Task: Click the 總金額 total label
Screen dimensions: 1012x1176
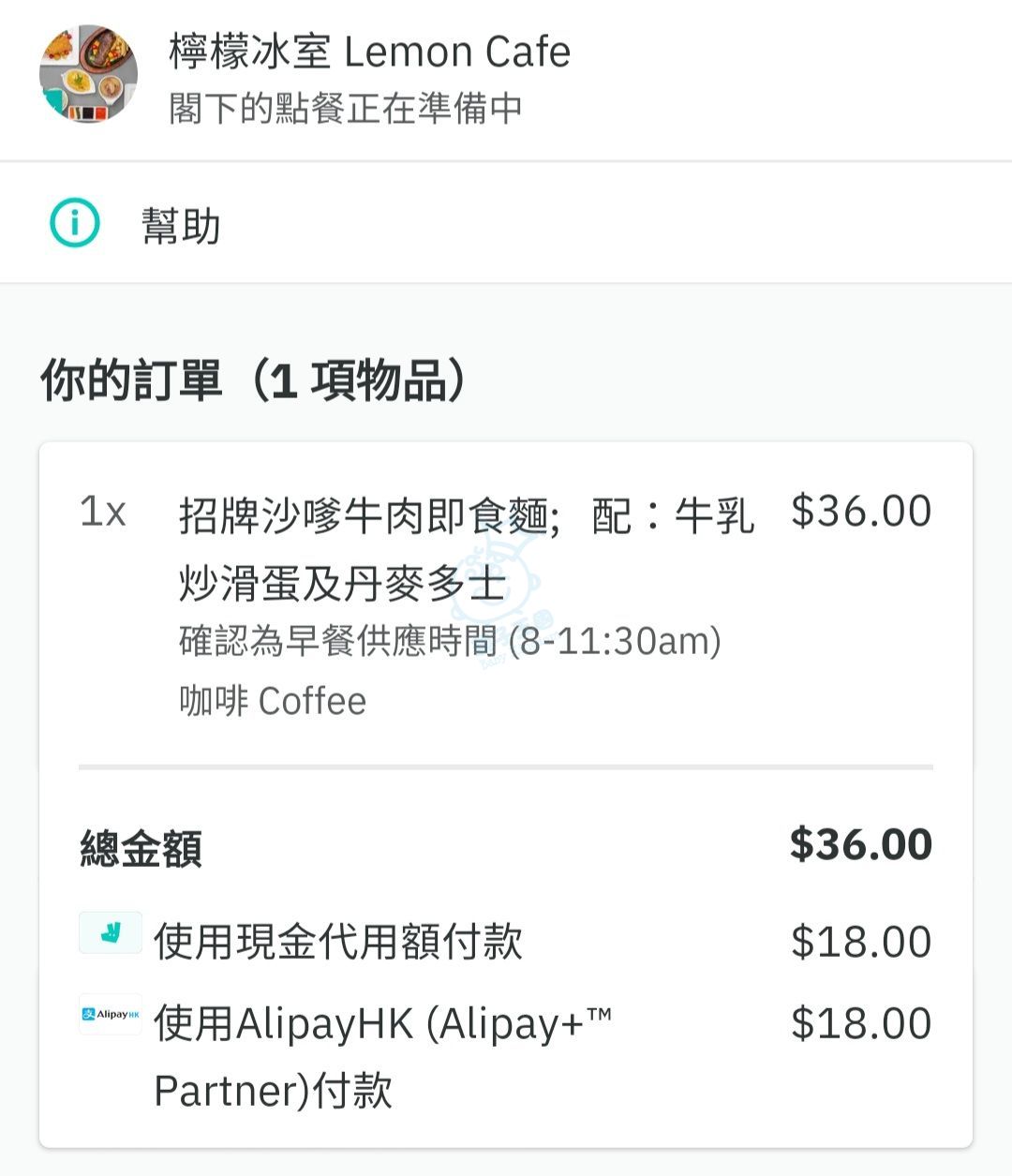Action: [141, 849]
